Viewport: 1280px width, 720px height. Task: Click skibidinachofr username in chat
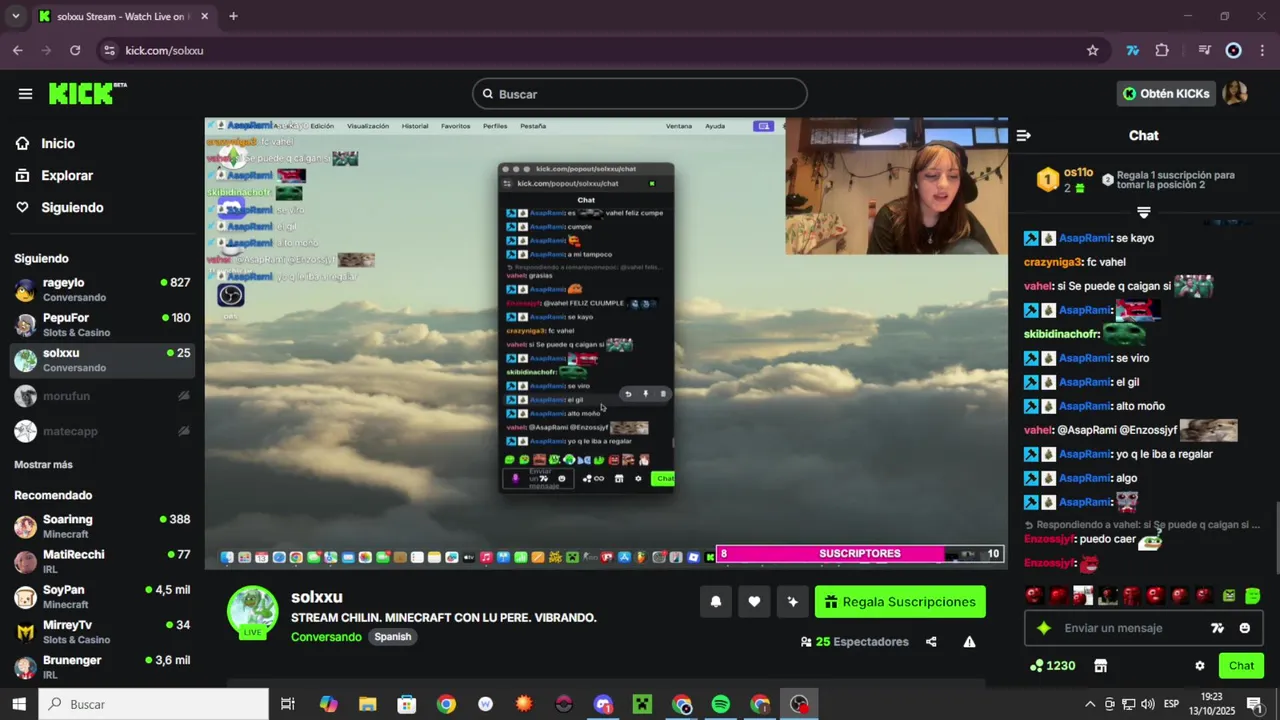1061,334
